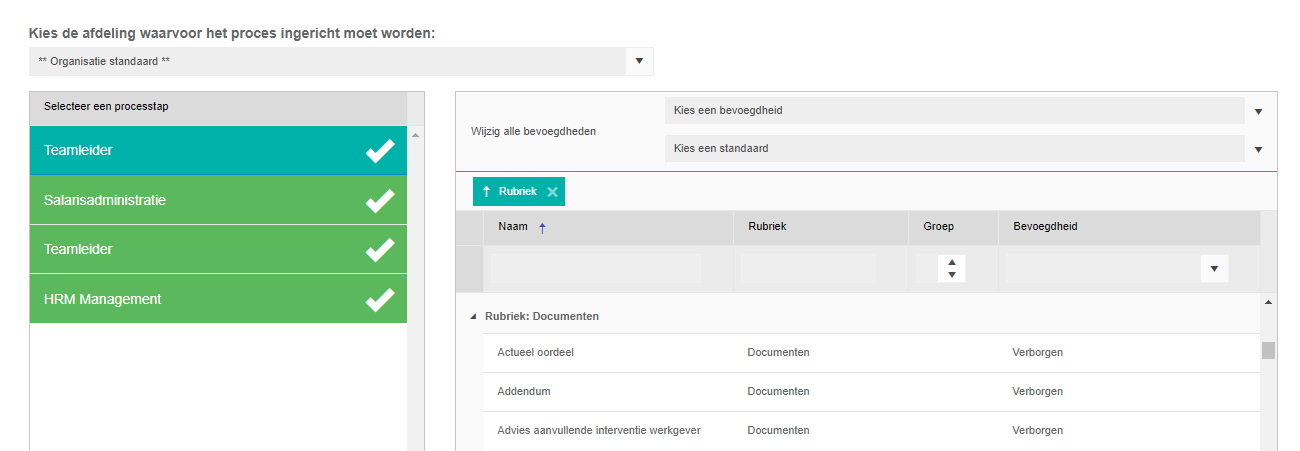Click the checkmark on first Teamleider step
Screen dimensions: 1300x451
click(380, 151)
